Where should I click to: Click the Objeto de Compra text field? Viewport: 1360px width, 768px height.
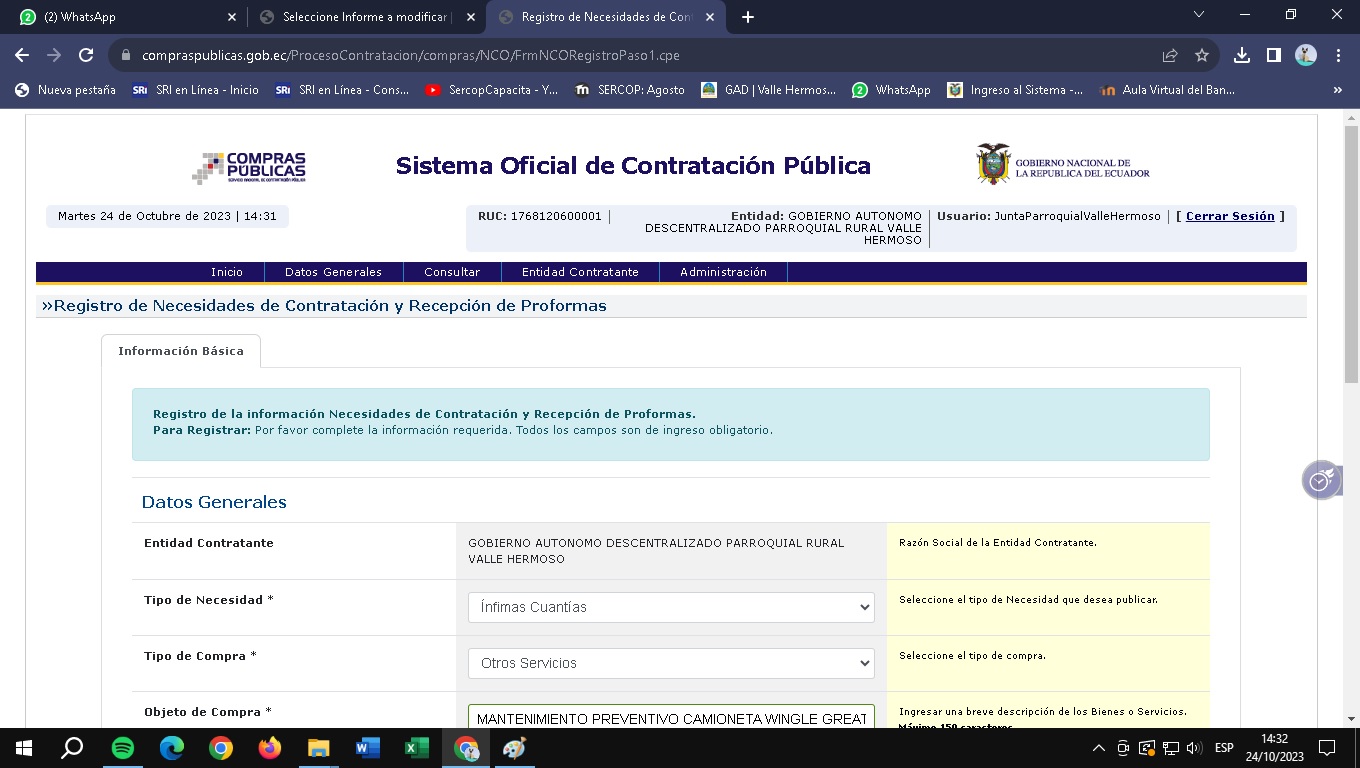tap(671, 718)
